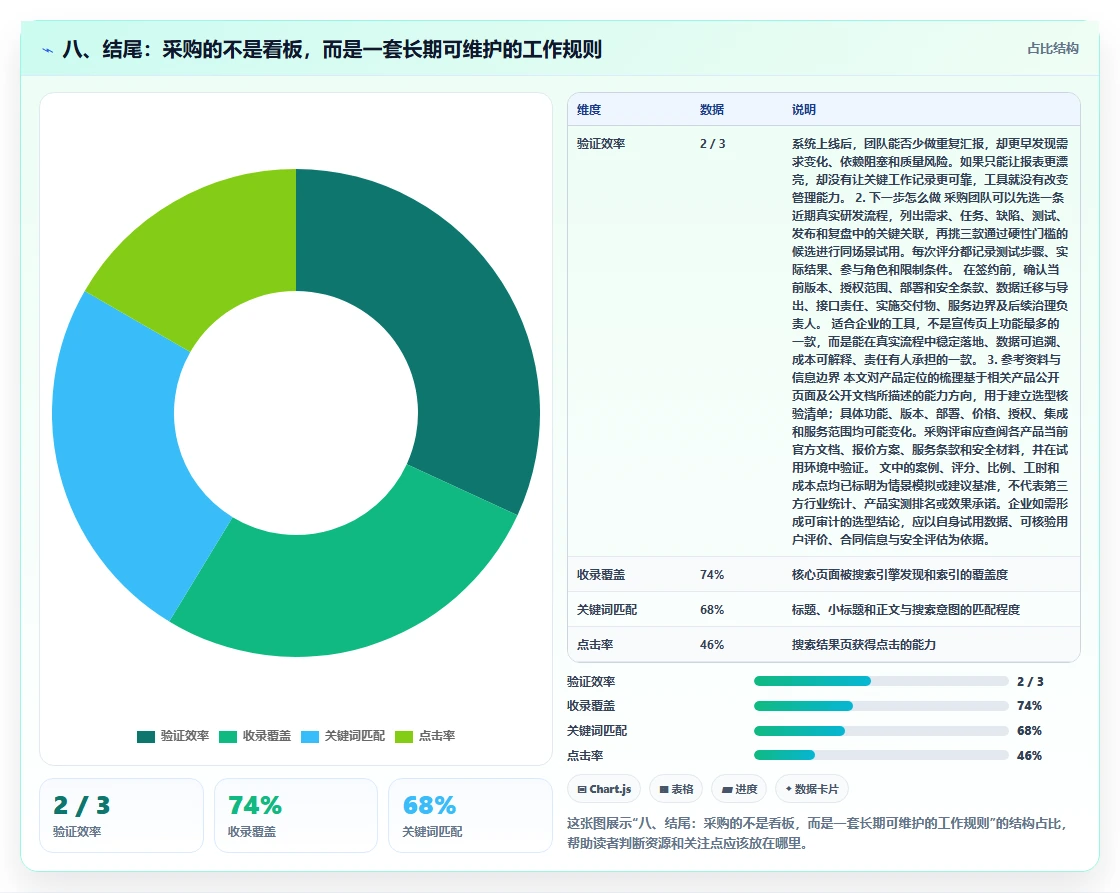Select the 数据卡片 tag

pos(811,789)
